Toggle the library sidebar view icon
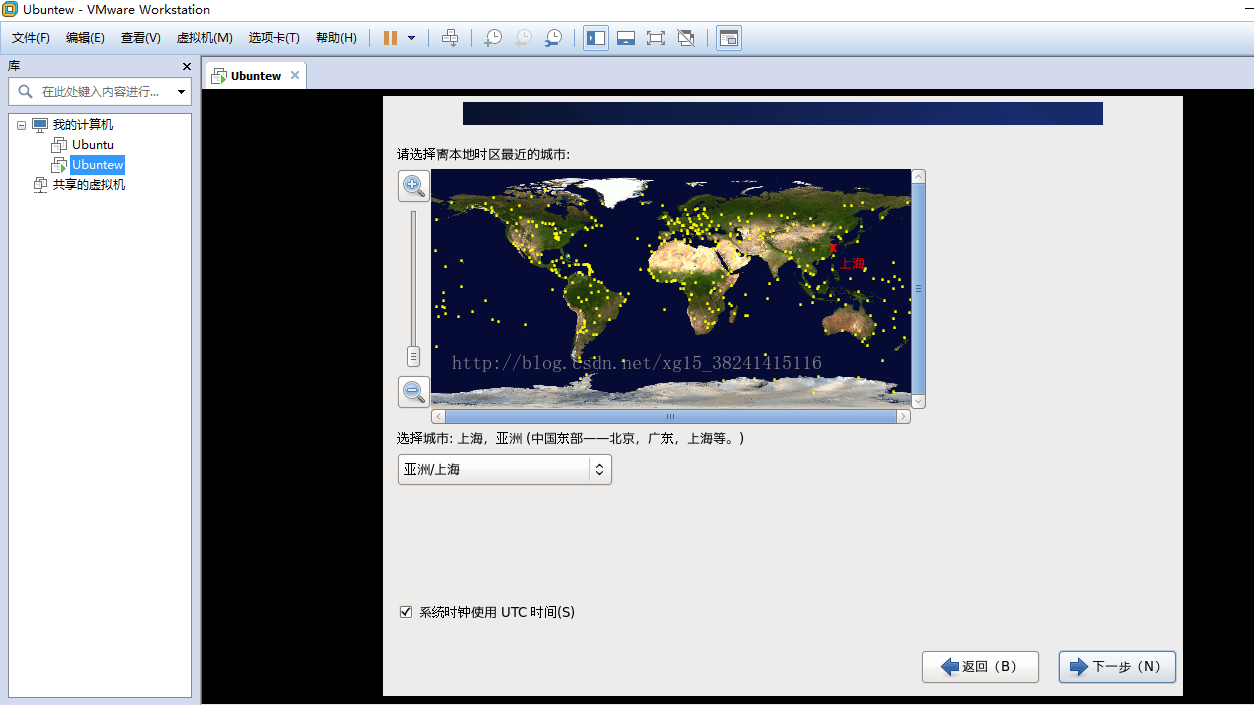 tap(596, 38)
